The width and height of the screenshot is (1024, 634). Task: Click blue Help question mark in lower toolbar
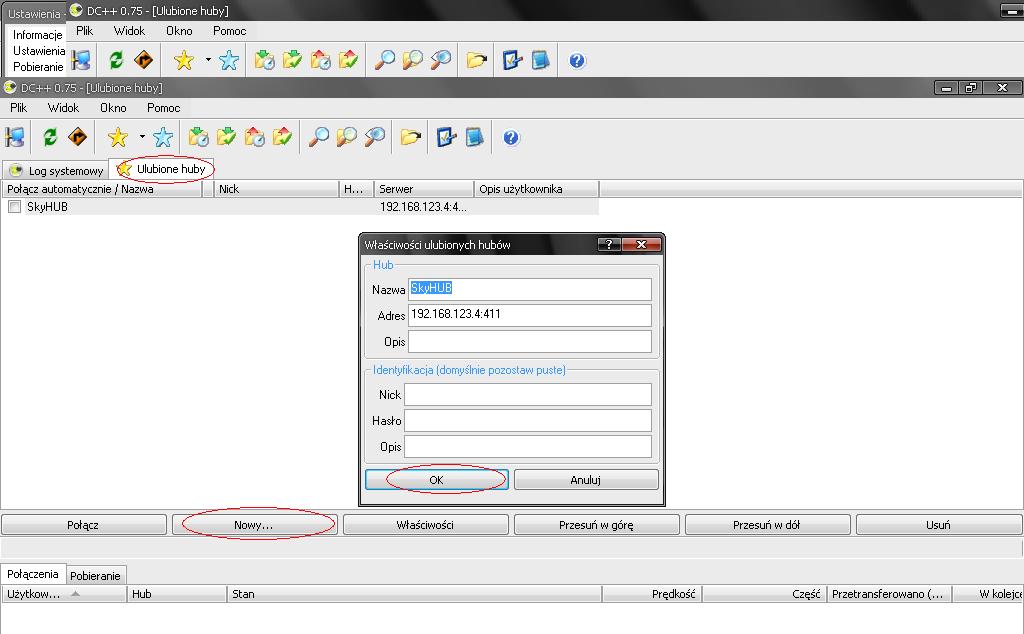pyautogui.click(x=511, y=137)
